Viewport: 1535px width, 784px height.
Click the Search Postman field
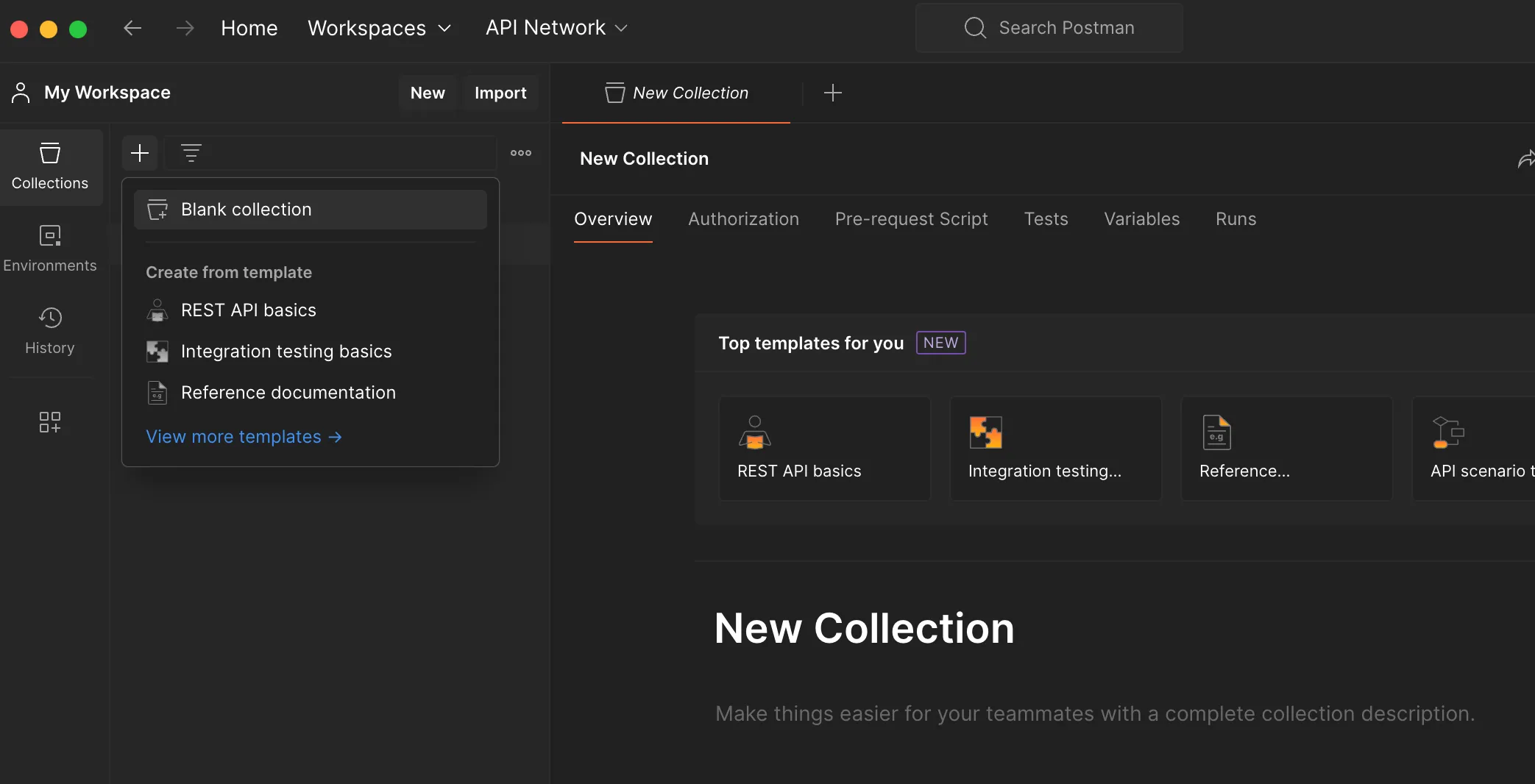(1049, 28)
